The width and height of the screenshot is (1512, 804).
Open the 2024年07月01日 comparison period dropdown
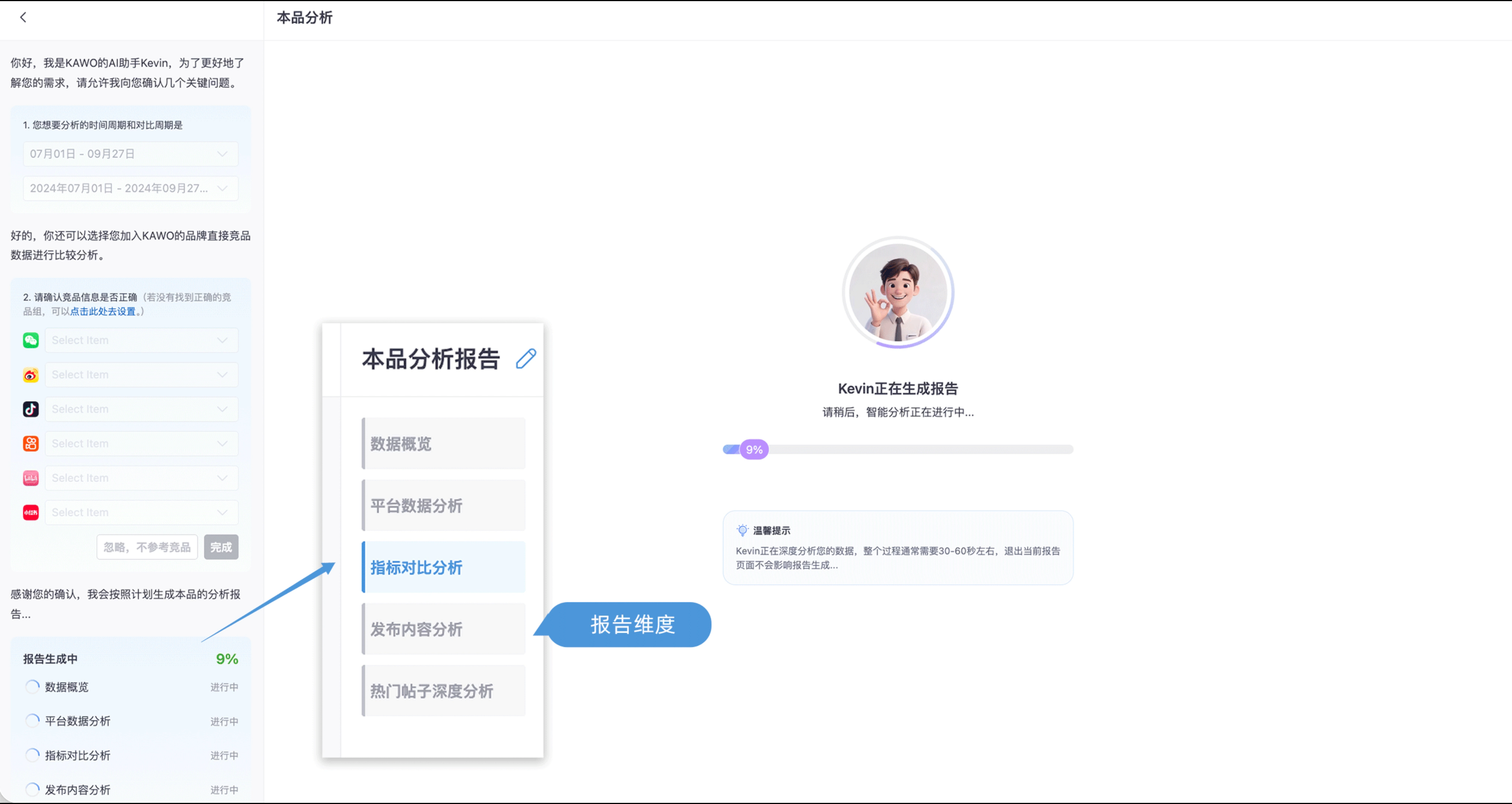click(x=130, y=188)
